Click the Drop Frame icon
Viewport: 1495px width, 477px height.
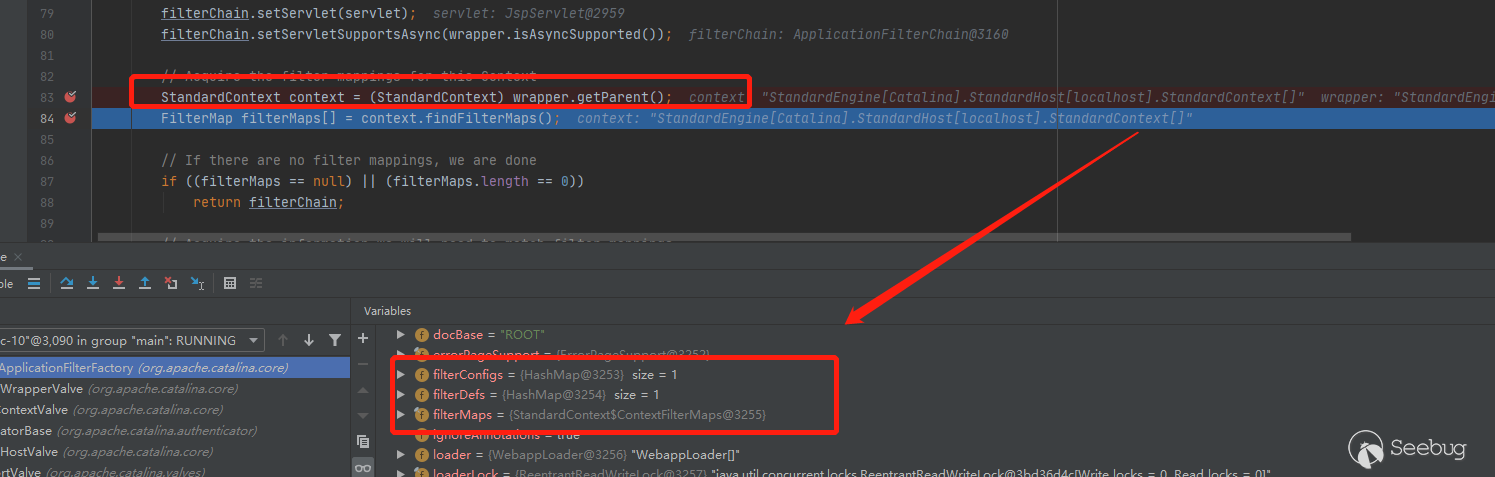coord(171,283)
